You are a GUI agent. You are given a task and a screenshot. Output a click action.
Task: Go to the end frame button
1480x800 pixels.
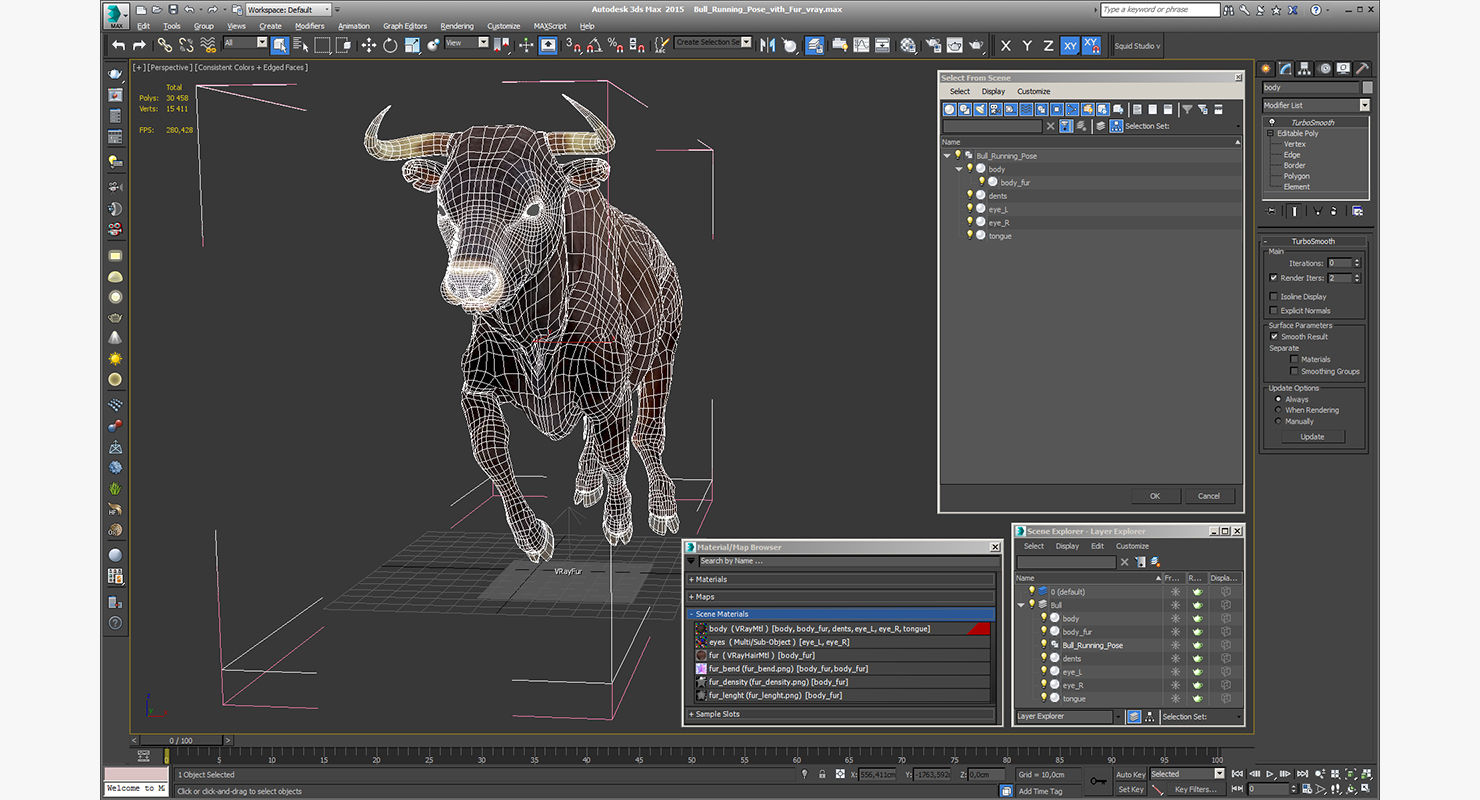coord(1302,774)
